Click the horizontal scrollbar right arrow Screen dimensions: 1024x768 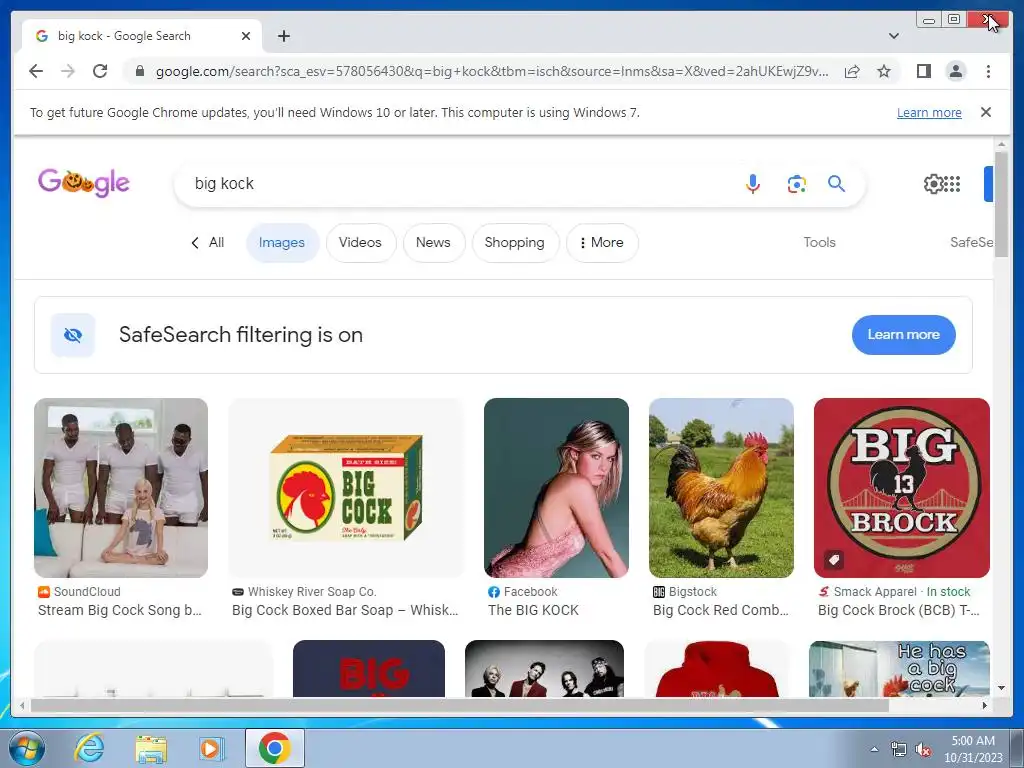click(x=985, y=705)
